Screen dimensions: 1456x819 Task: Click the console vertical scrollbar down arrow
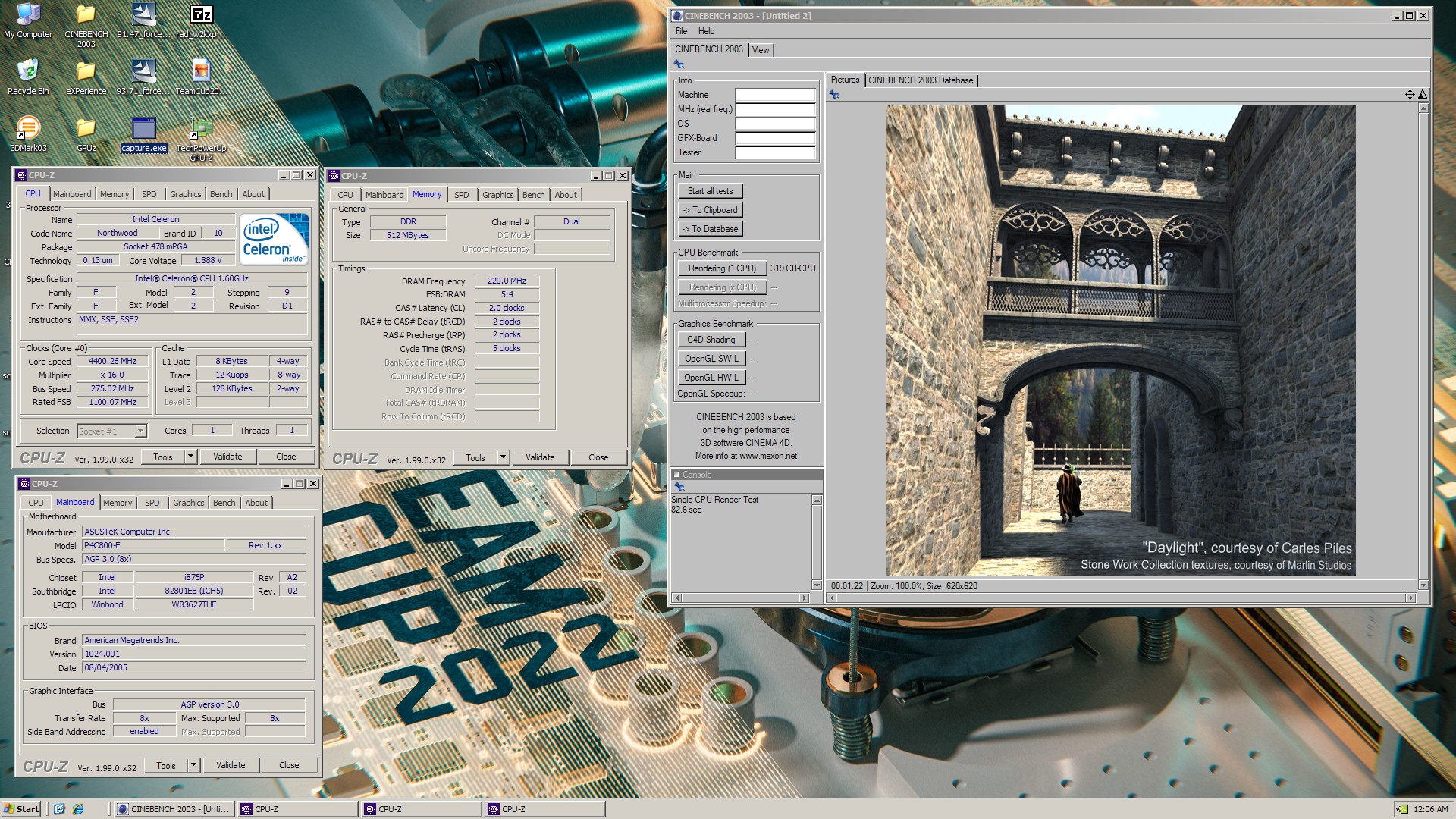coord(817,585)
